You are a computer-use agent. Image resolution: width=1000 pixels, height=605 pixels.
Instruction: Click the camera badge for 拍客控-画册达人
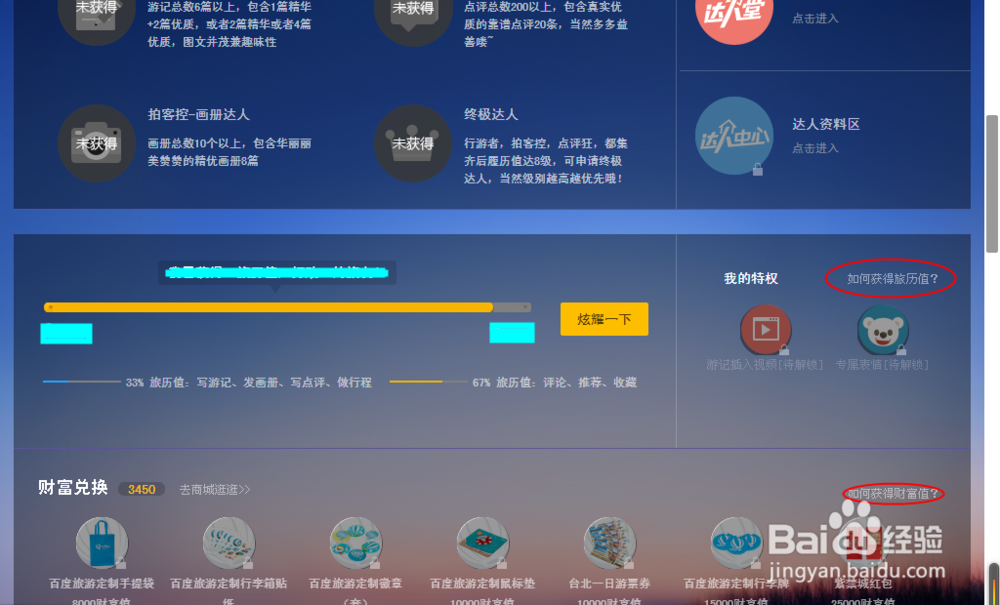(x=96, y=143)
